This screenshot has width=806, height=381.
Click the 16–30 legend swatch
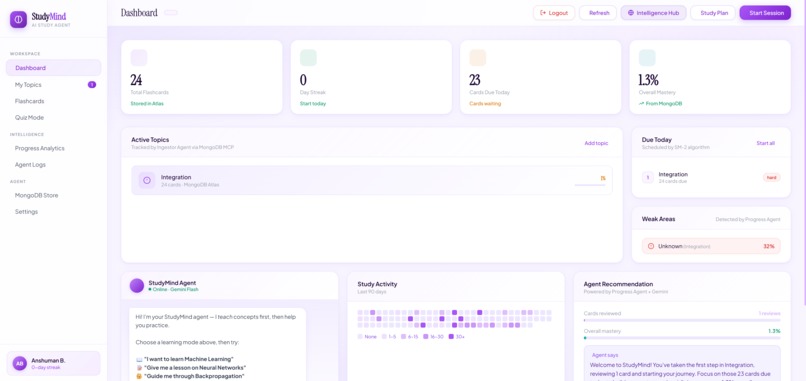point(426,337)
